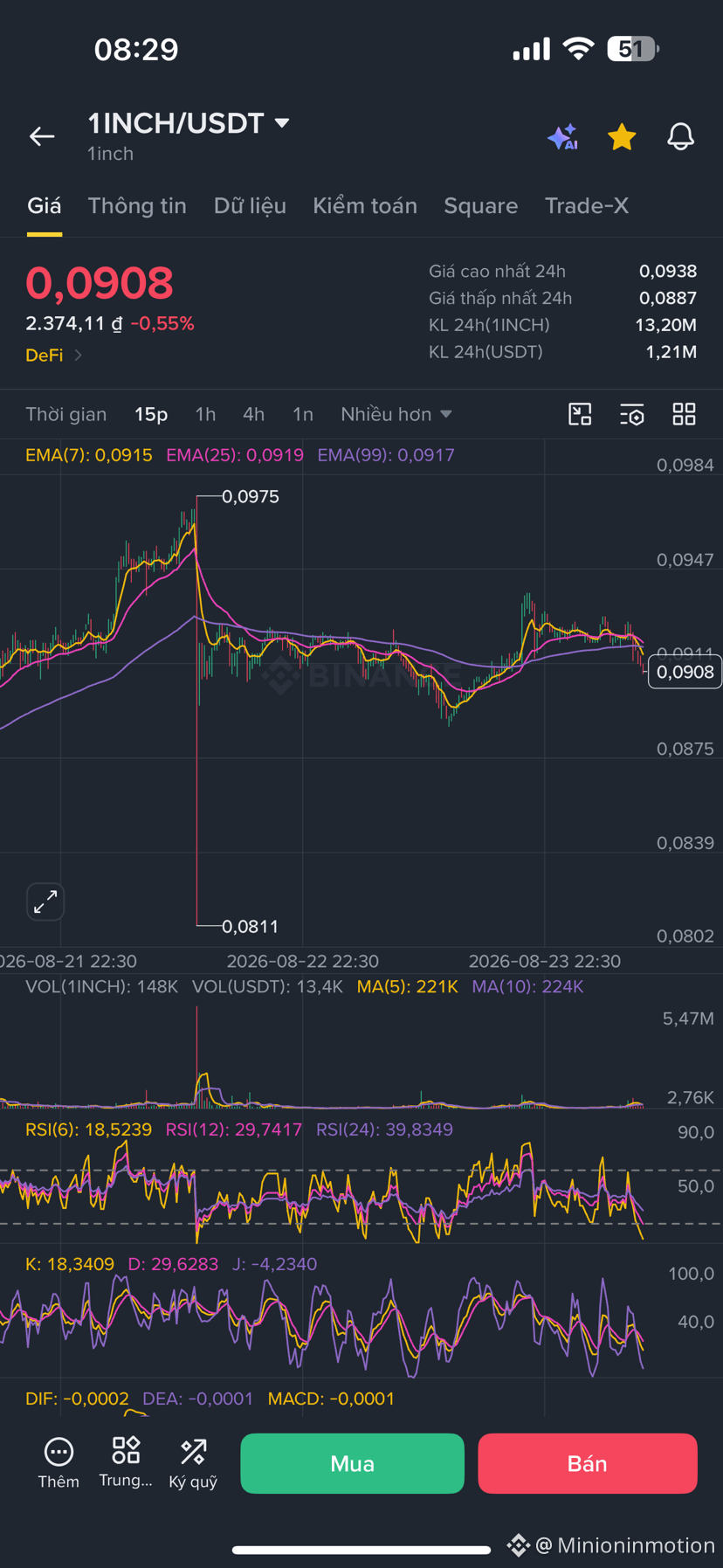Open price alerts with the bell icon
Viewport: 723px width, 1568px height.
[680, 136]
